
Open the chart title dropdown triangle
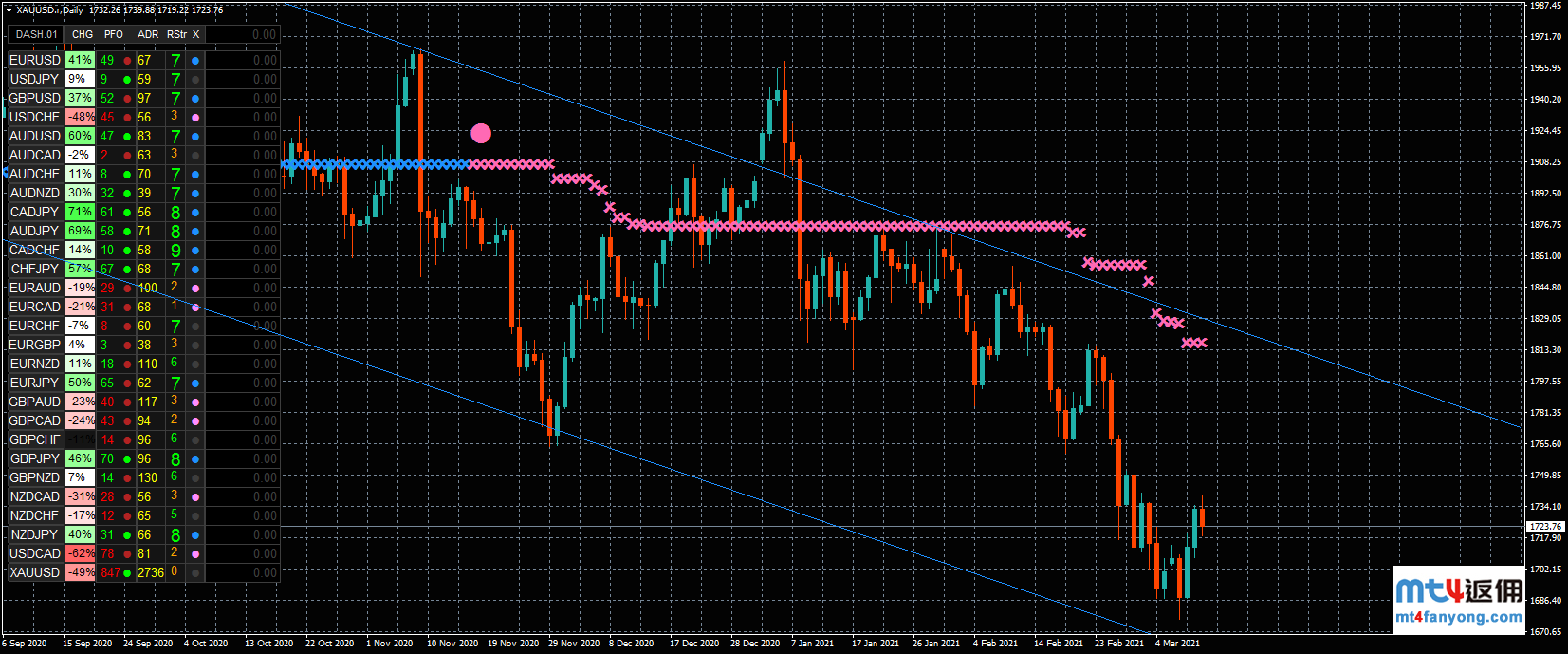point(9,10)
